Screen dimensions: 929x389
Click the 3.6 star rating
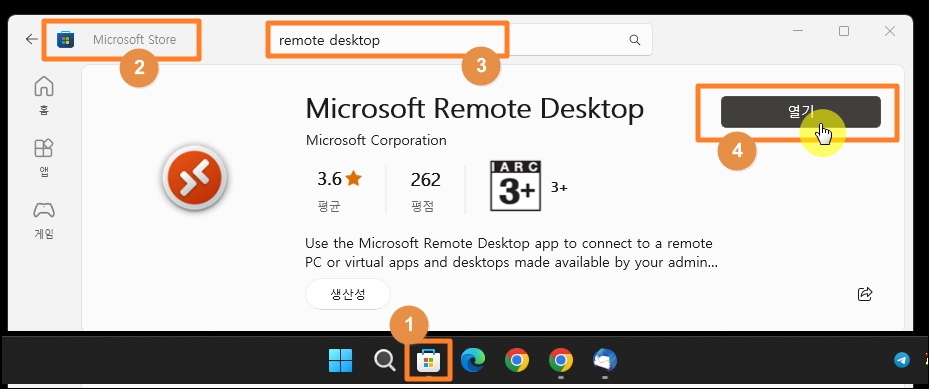(339, 178)
